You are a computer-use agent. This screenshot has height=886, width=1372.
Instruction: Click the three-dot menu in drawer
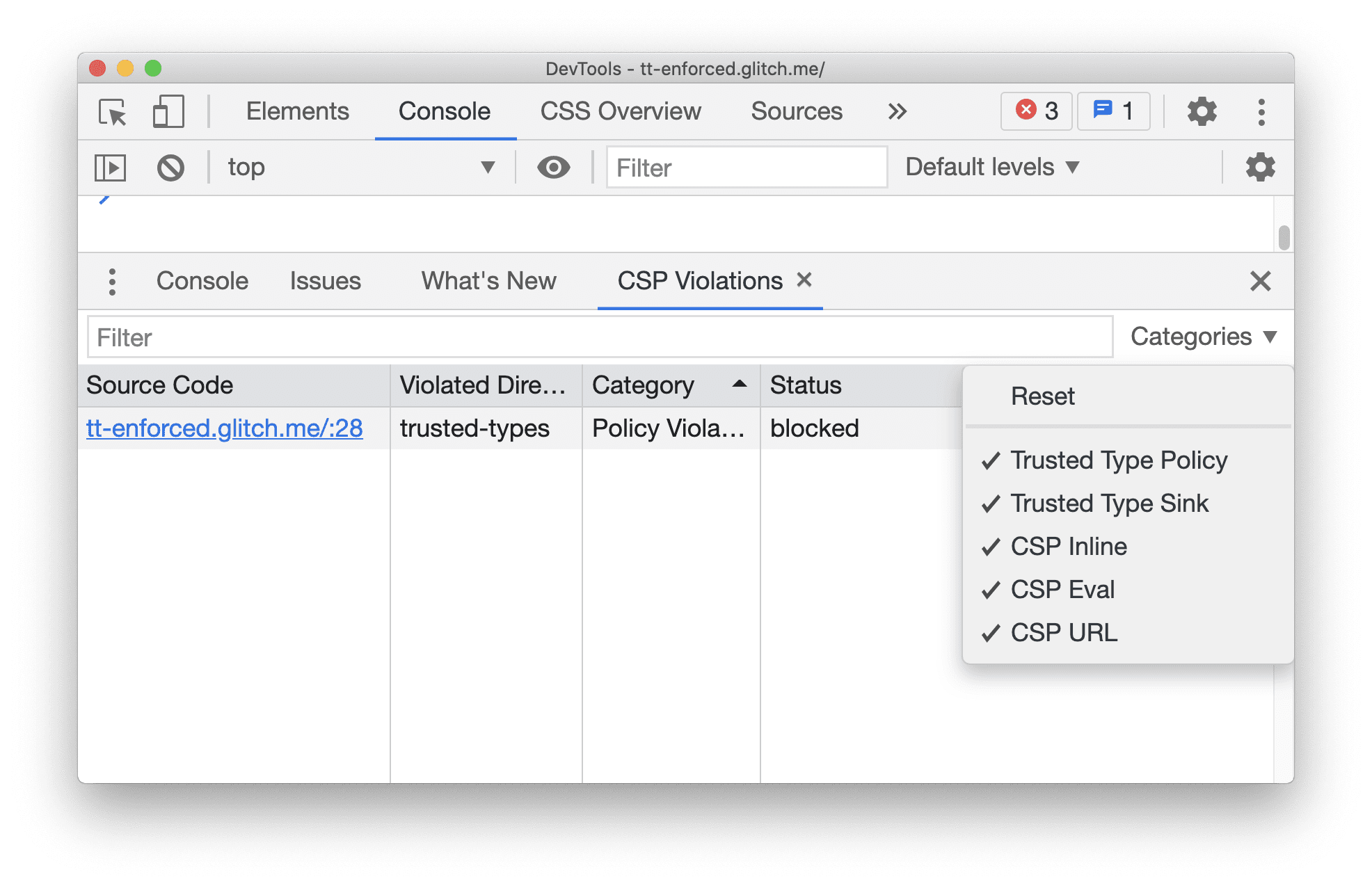(x=111, y=281)
